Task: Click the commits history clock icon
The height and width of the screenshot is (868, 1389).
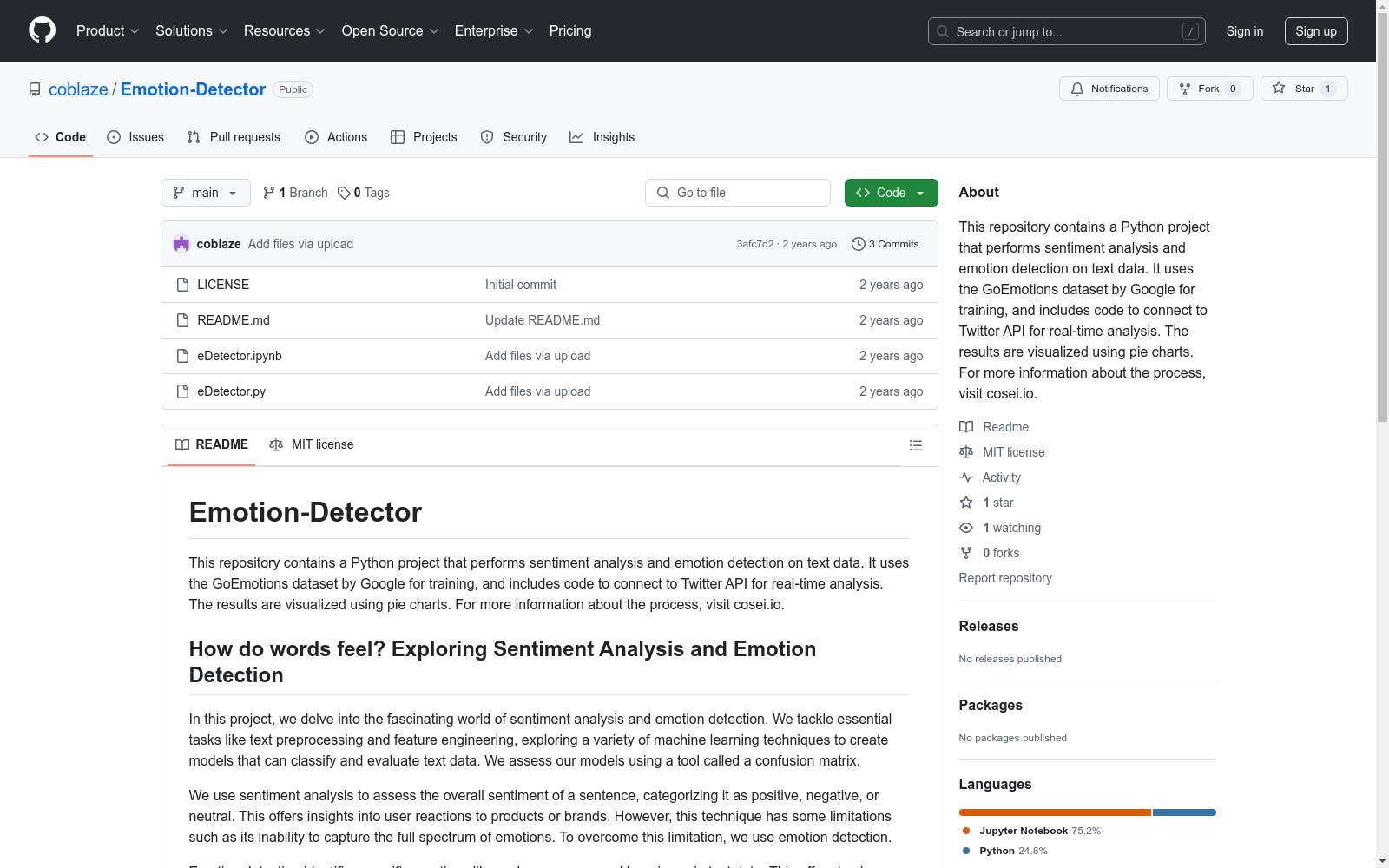Action: [x=859, y=244]
